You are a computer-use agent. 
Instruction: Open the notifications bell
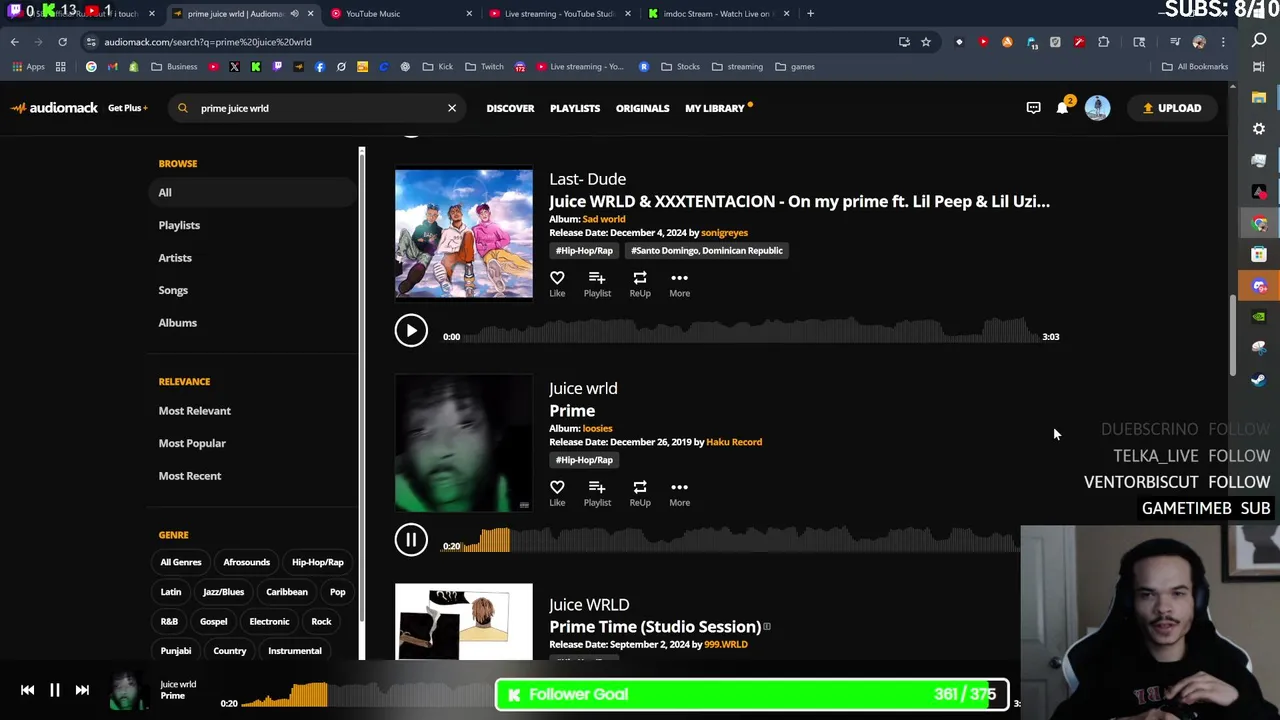pos(1063,107)
